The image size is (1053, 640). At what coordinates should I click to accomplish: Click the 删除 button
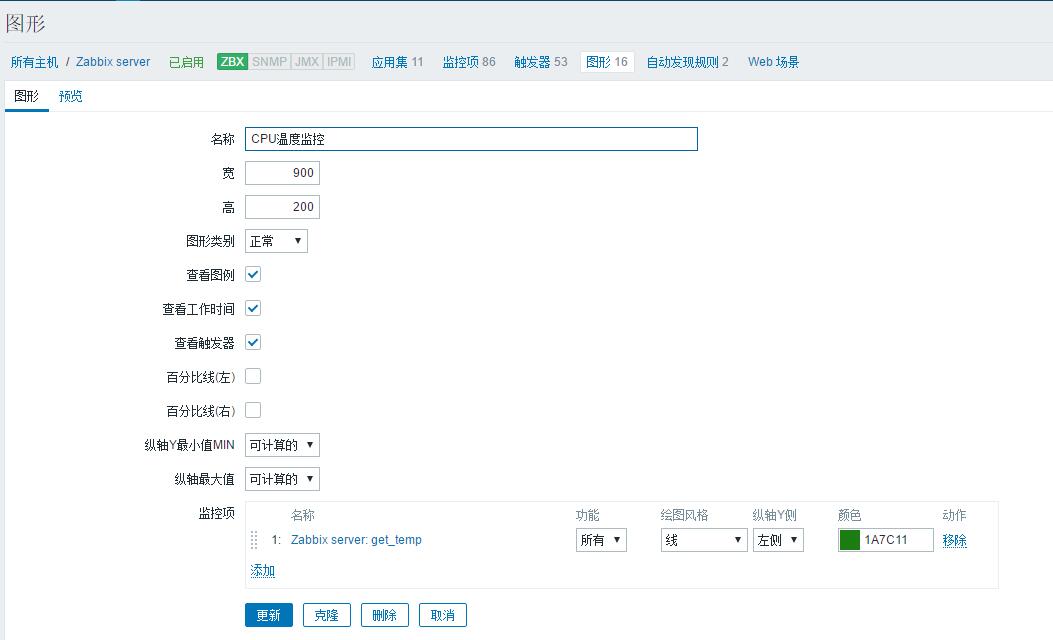pos(385,615)
